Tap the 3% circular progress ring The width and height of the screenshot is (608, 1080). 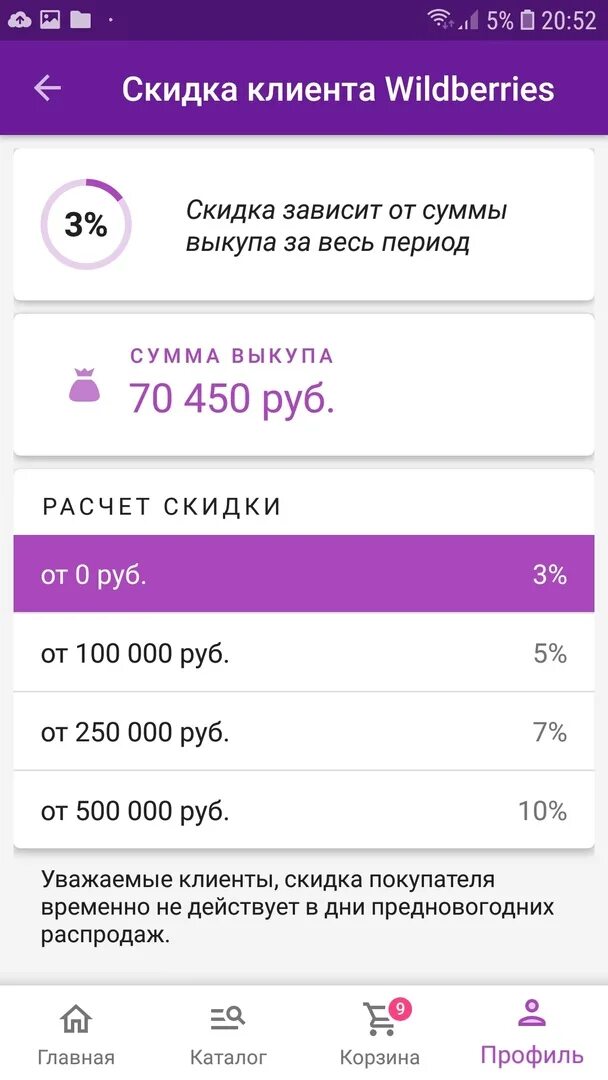[85, 225]
